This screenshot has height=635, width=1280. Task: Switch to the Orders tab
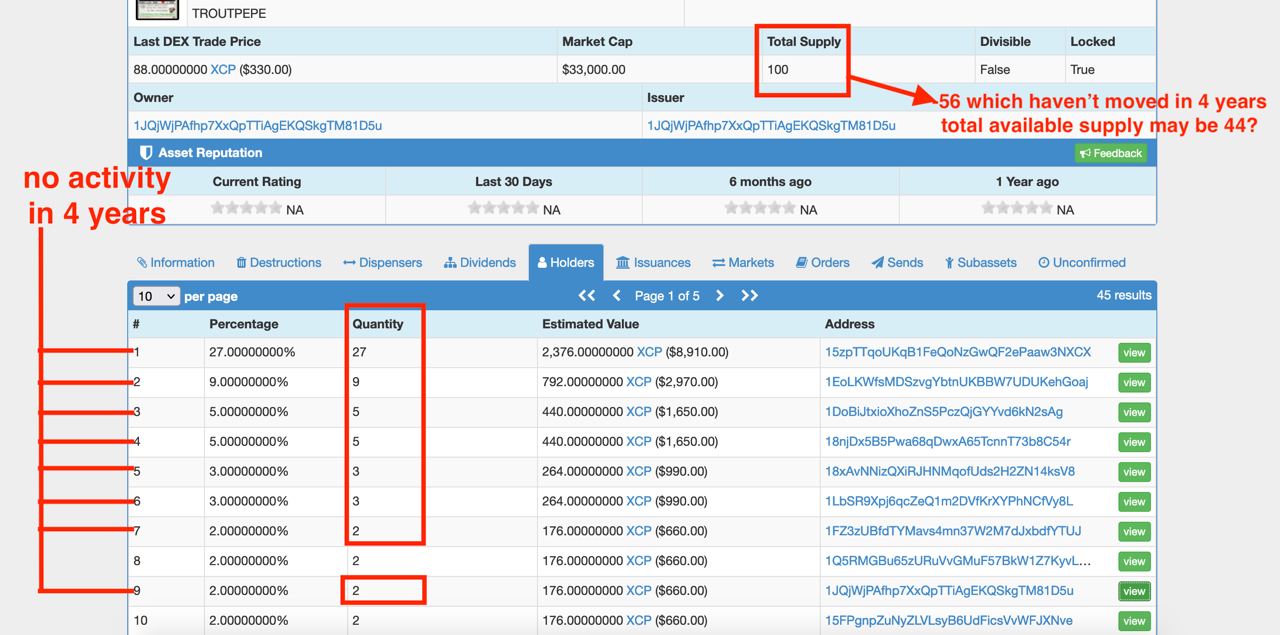click(x=822, y=263)
